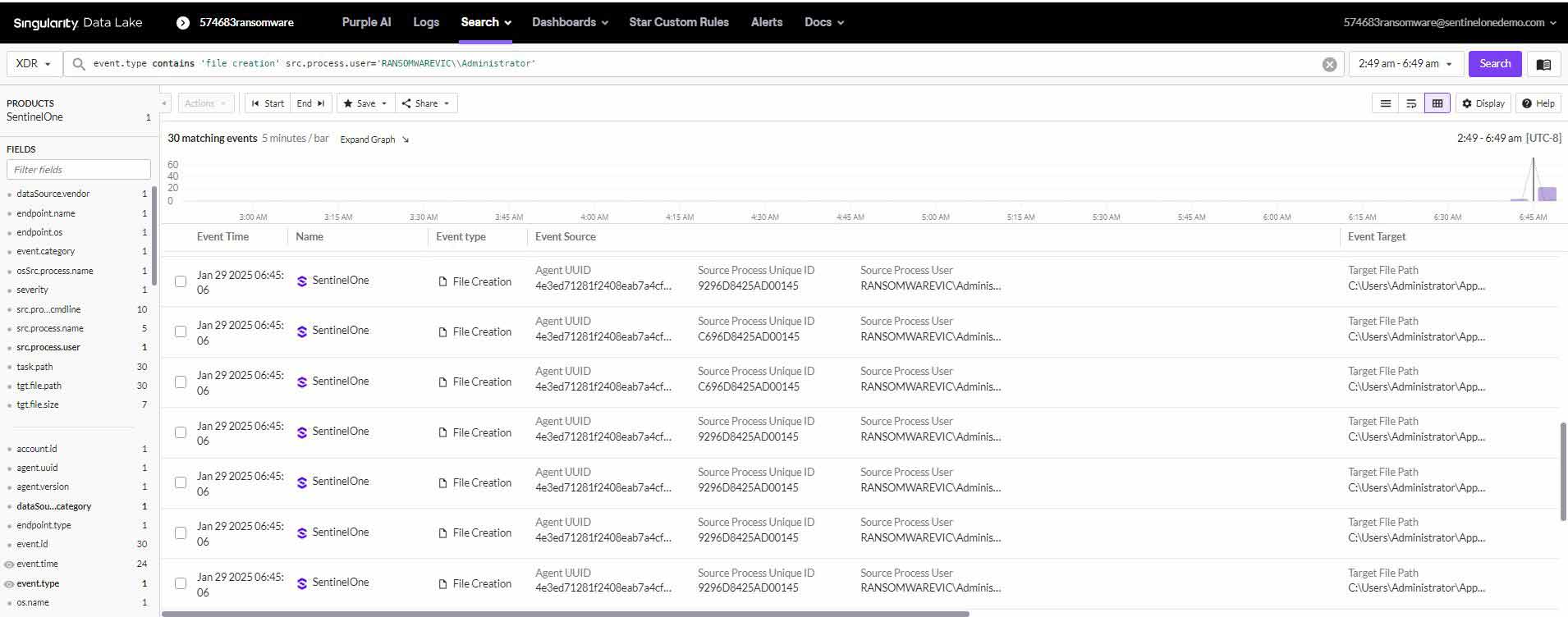Viewport: 1568px width, 617px height.
Task: Select src.process.name field
Action: point(50,328)
